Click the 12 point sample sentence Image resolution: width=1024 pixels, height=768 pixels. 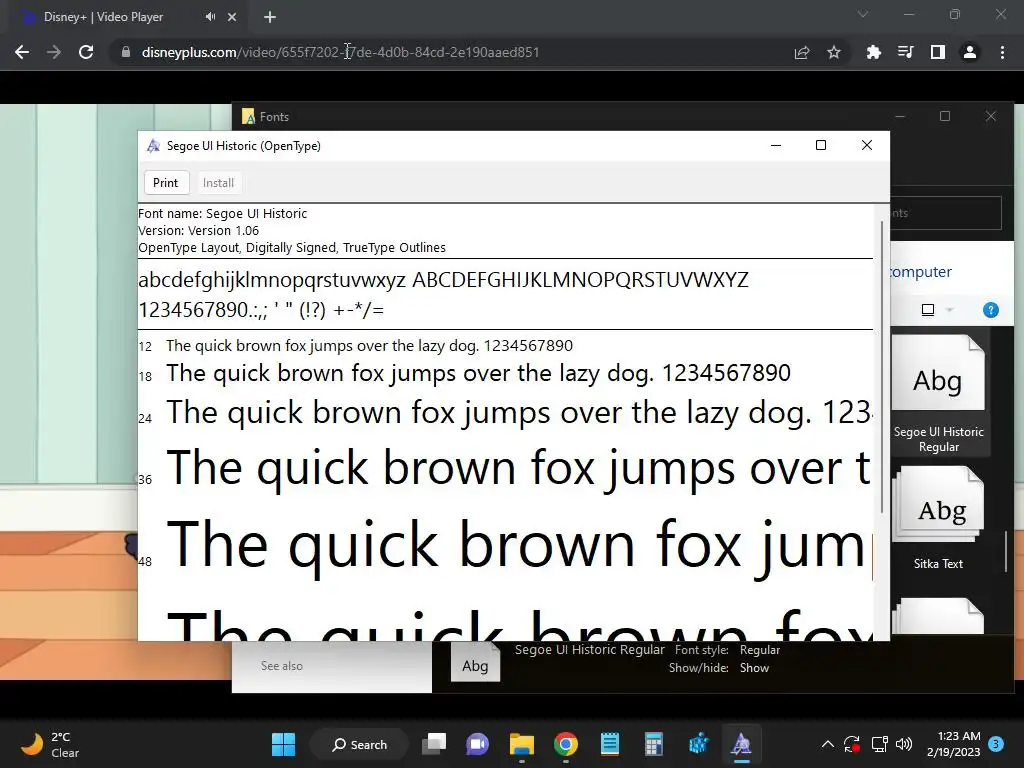pos(370,345)
